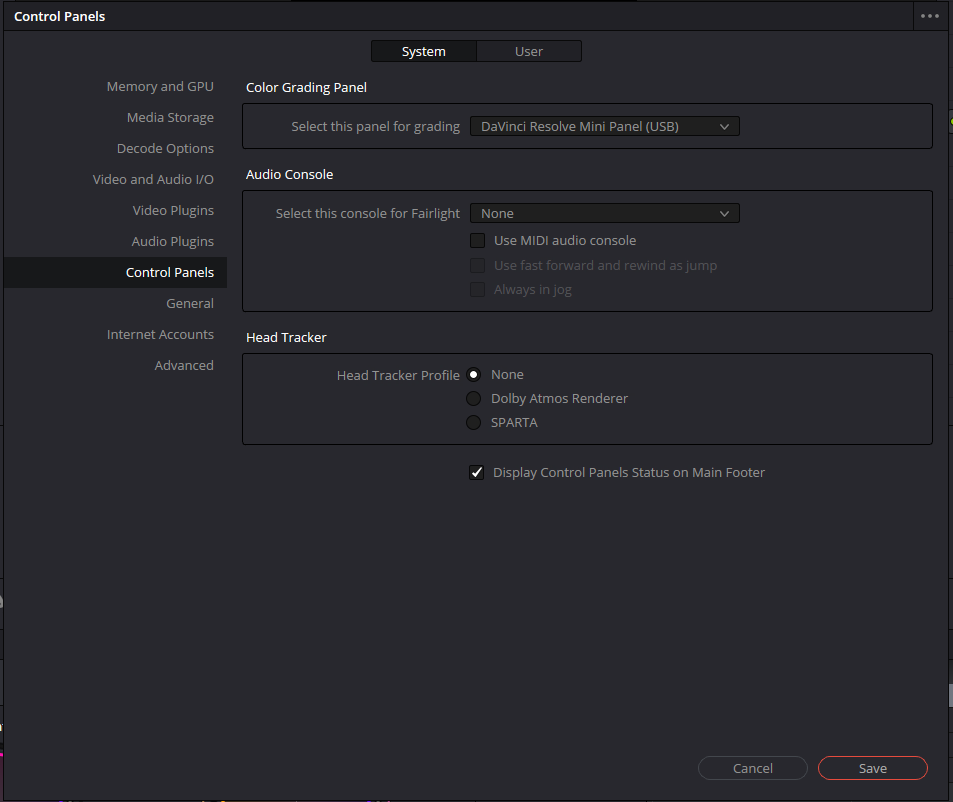Select Video and Audio I/O
The width and height of the screenshot is (953, 802).
153,180
